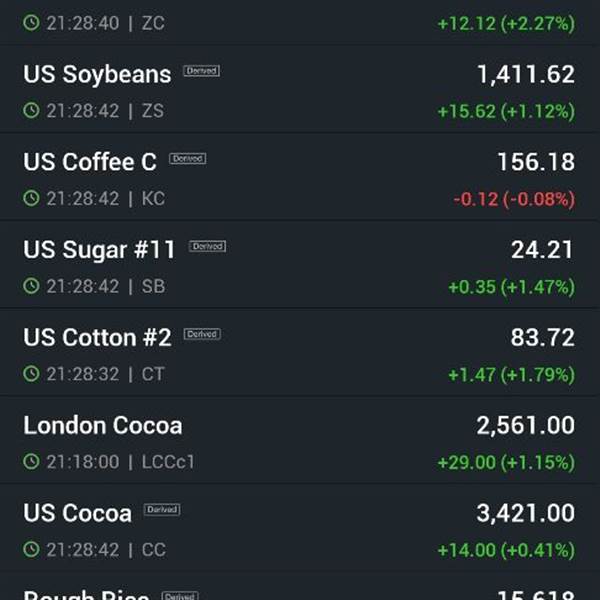Screen dimensions: 600x600
Task: Click the clock icon in US Soybeans row
Action: (31, 111)
